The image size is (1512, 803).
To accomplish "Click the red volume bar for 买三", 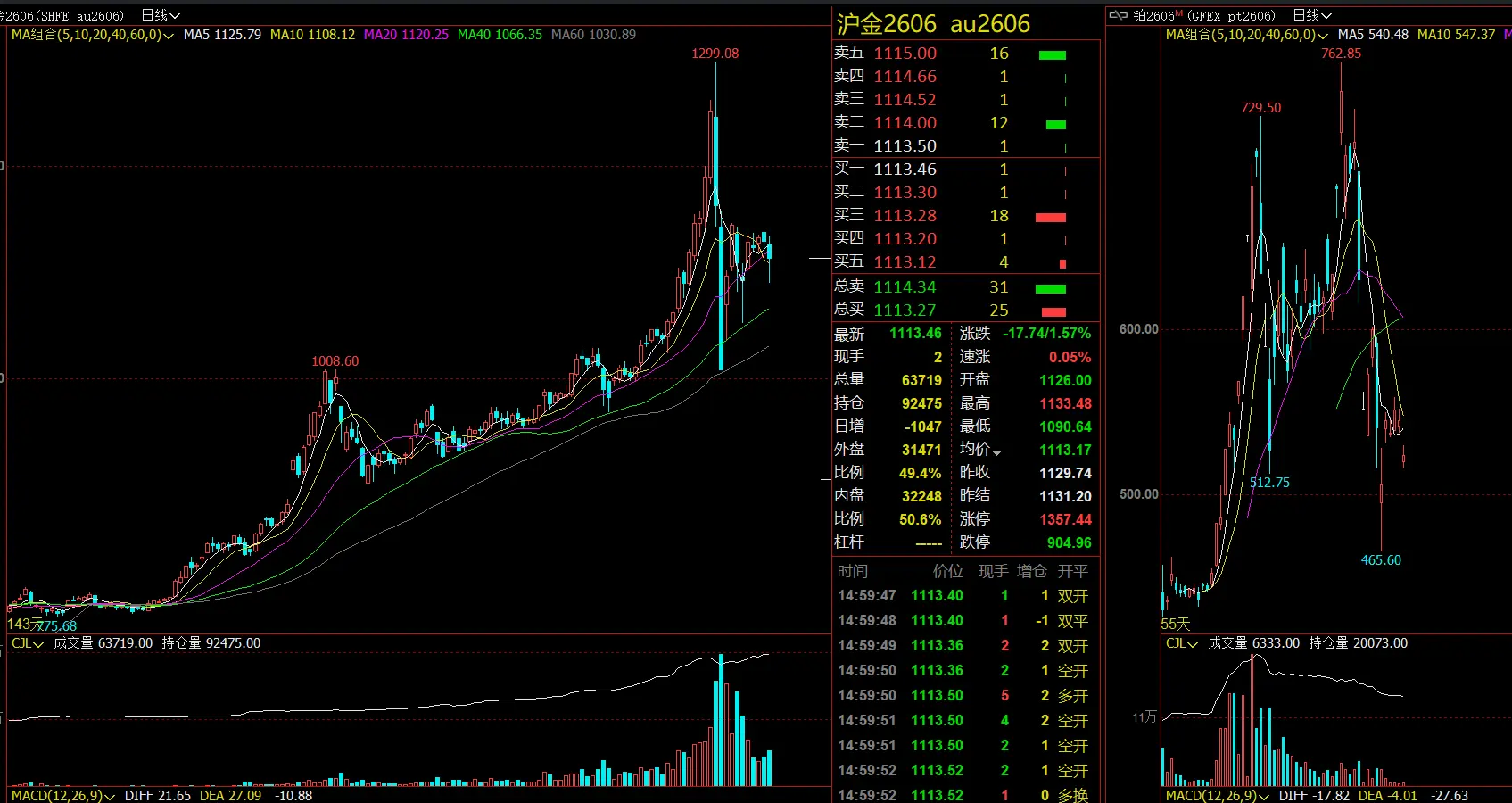I will pos(1051,218).
